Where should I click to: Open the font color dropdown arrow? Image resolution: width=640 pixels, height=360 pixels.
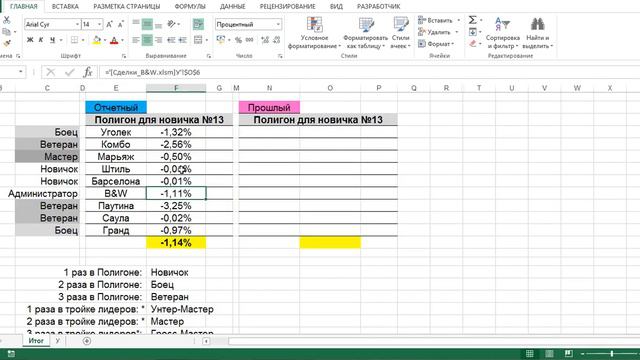[122, 40]
